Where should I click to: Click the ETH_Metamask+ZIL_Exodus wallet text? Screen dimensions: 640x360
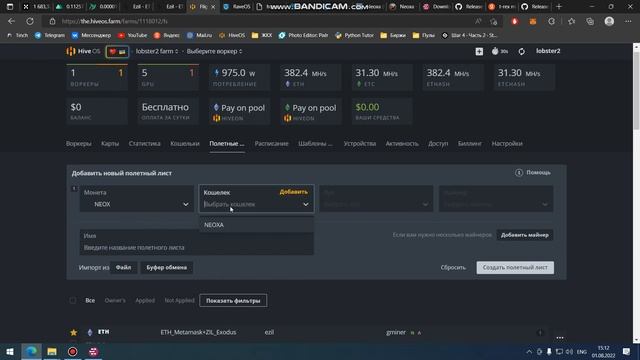point(198,332)
